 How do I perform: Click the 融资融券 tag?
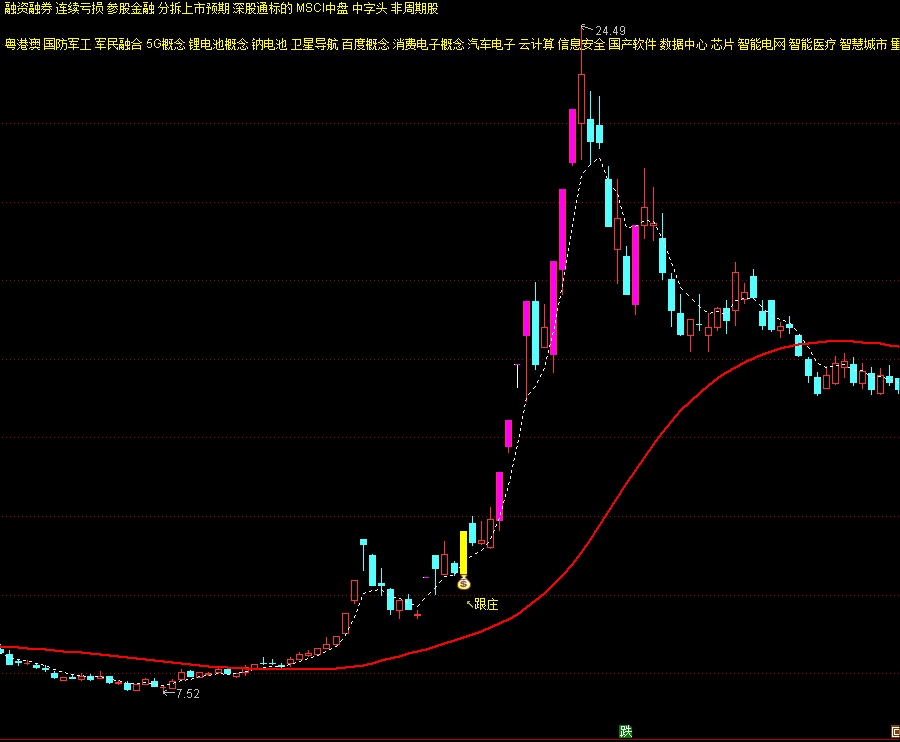click(28, 9)
